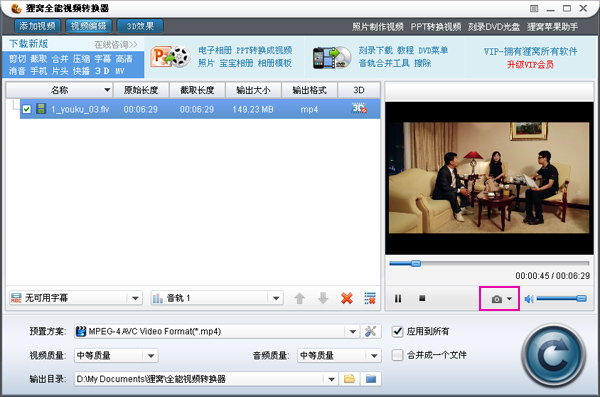
Task: Stop the video preview
Action: pyautogui.click(x=422, y=298)
